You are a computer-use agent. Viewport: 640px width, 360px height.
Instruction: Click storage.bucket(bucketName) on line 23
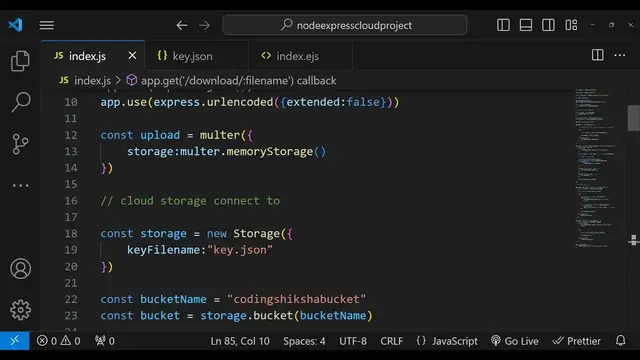tap(286, 316)
